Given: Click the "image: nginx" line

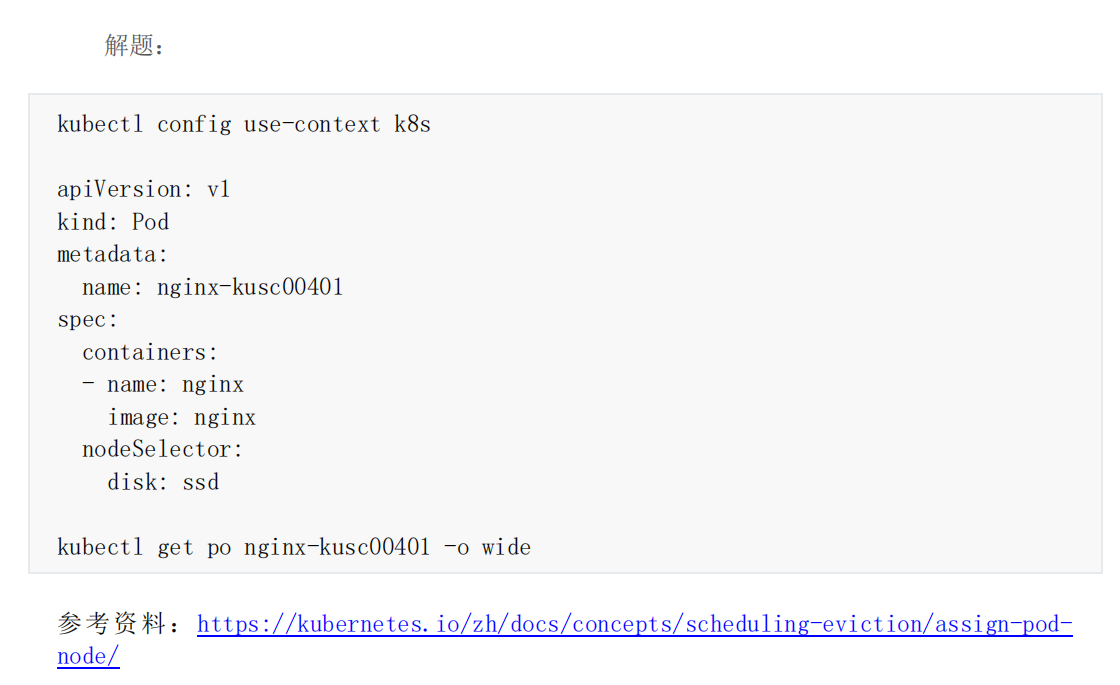Looking at the screenshot, I should [x=181, y=417].
